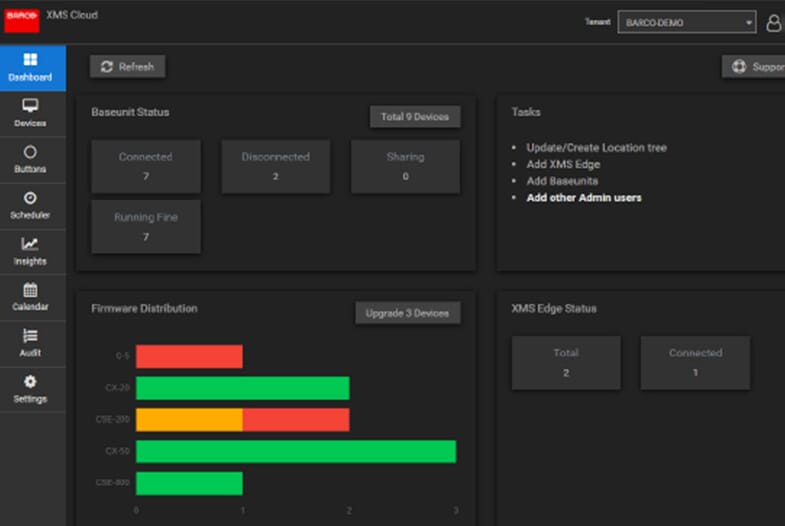Click the Support button
This screenshot has width=785, height=526.
pos(755,67)
